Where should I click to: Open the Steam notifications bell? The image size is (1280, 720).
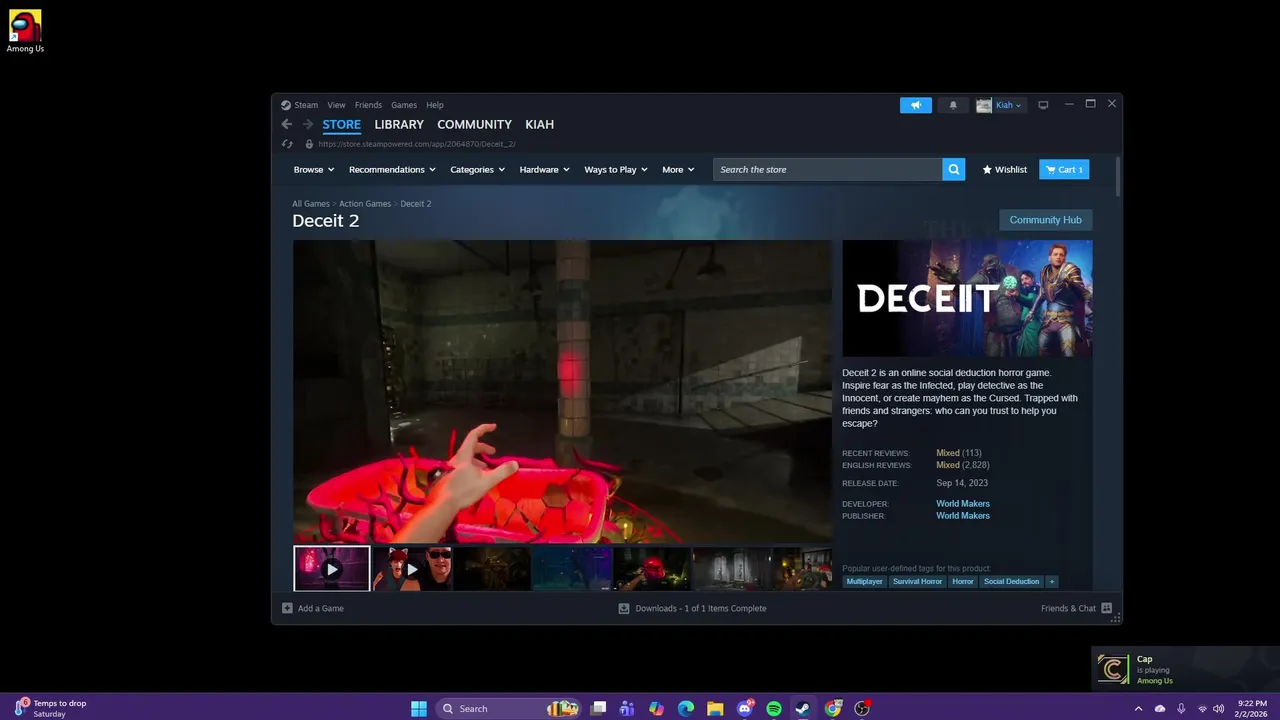953,105
